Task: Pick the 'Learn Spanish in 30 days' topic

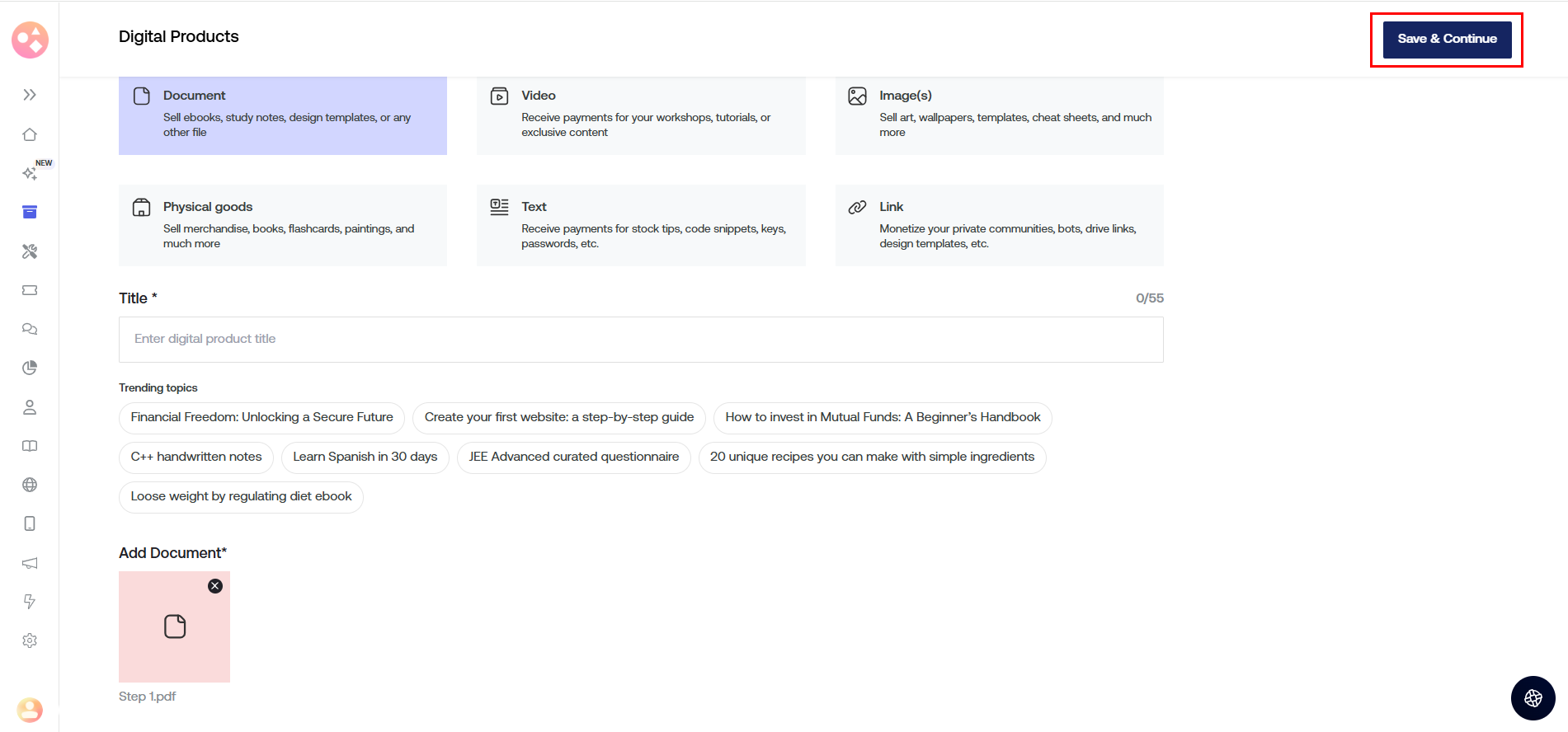Action: tap(365, 457)
